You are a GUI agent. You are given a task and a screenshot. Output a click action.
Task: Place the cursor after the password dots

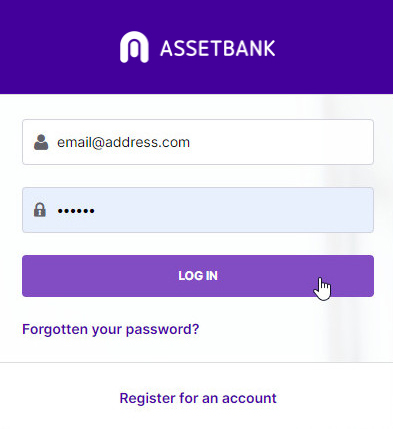tap(96, 211)
